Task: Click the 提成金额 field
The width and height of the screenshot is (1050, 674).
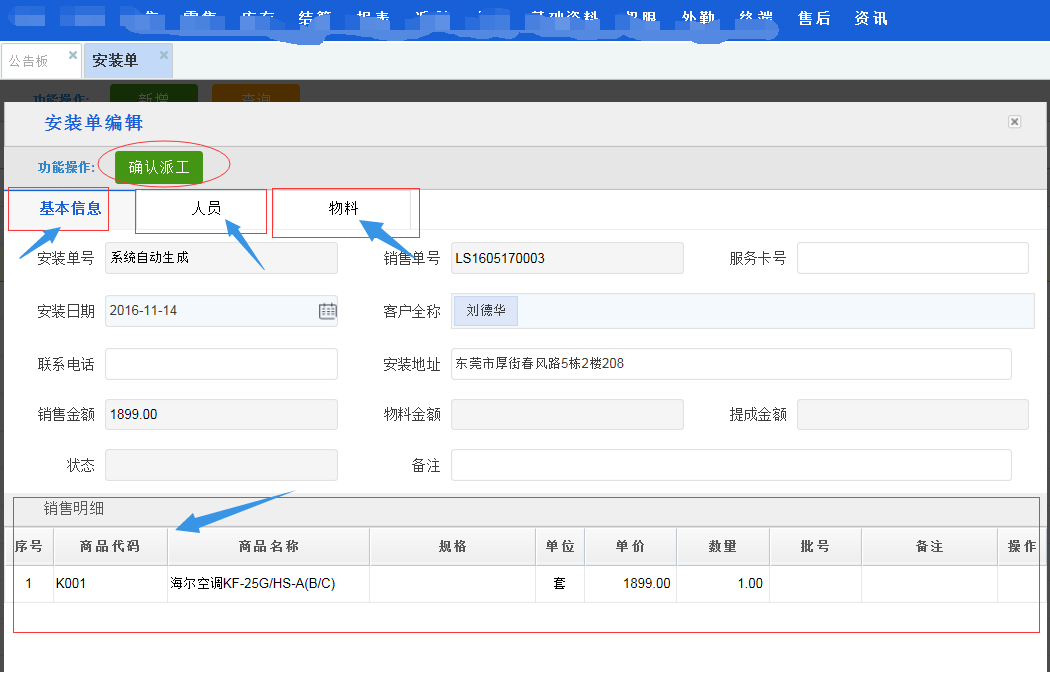Action: (913, 415)
